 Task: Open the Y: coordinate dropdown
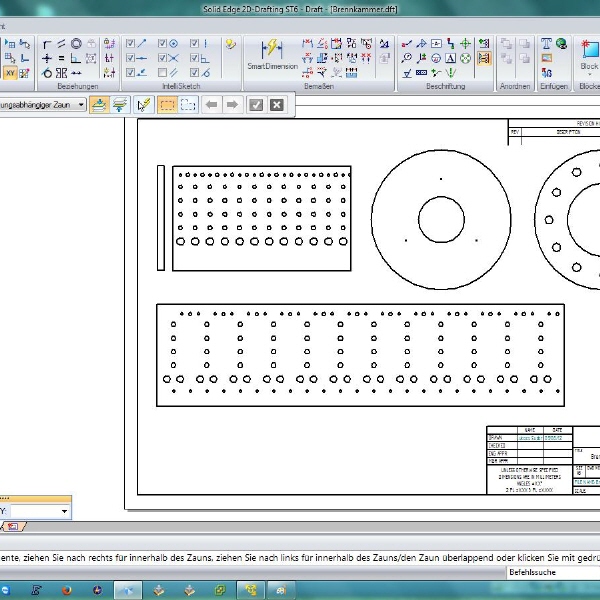click(64, 511)
